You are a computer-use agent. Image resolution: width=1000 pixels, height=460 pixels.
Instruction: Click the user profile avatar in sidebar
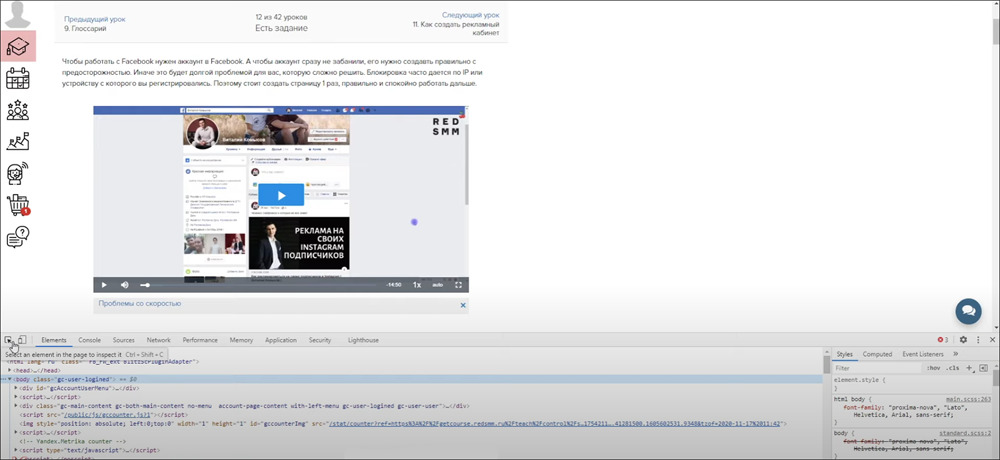(18, 14)
